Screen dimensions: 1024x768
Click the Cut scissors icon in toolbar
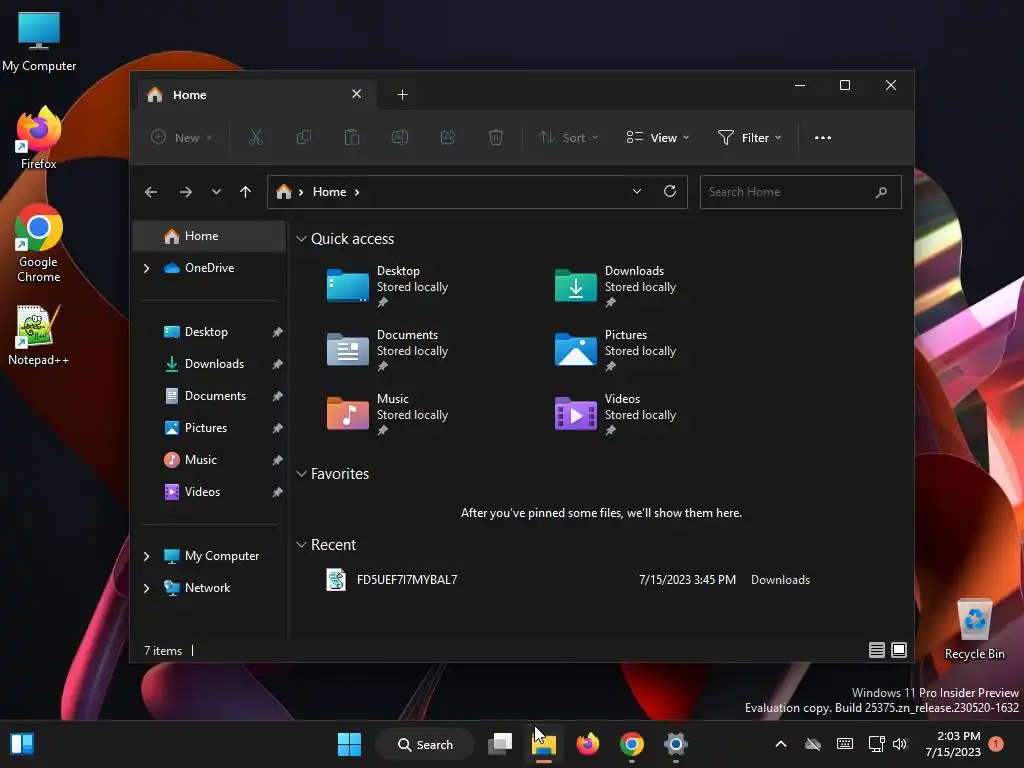point(255,137)
